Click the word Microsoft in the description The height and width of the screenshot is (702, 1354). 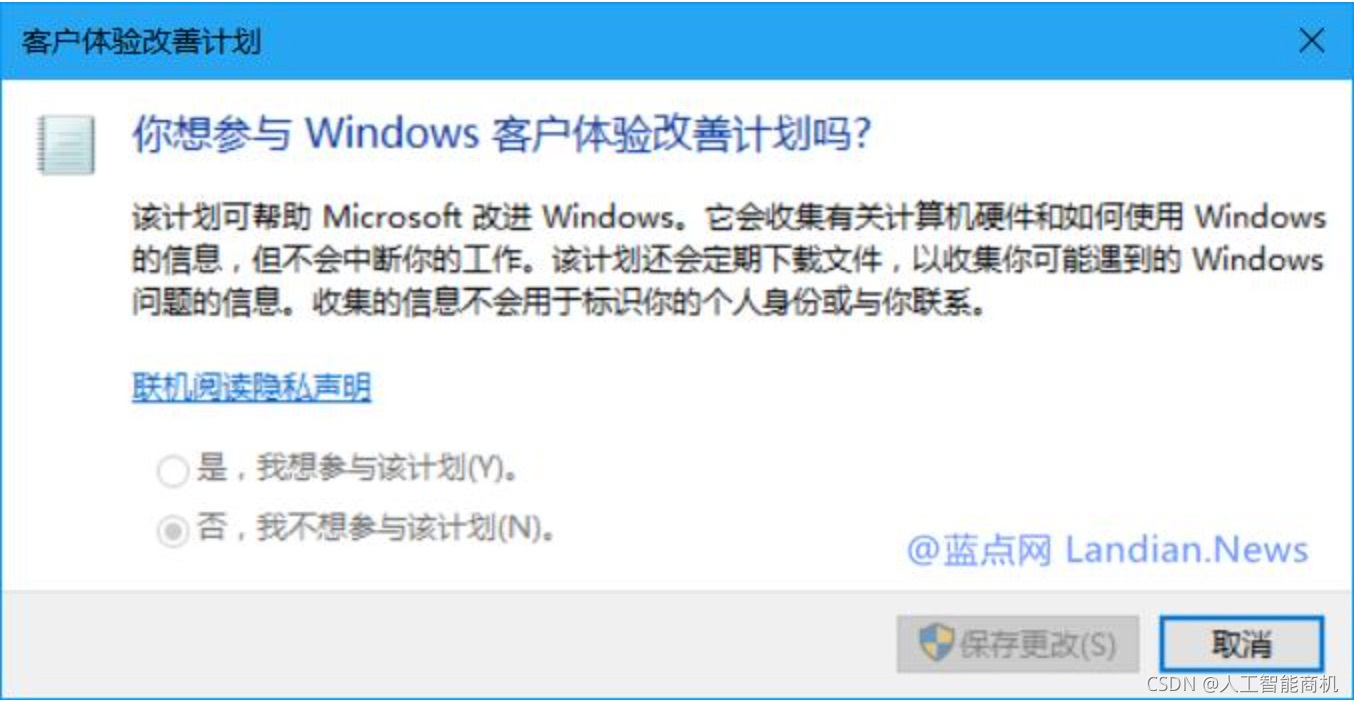pos(393,216)
